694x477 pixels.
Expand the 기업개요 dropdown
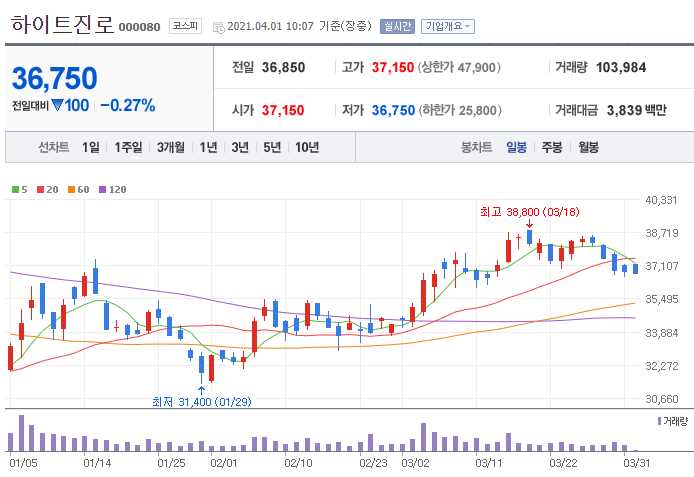point(448,26)
